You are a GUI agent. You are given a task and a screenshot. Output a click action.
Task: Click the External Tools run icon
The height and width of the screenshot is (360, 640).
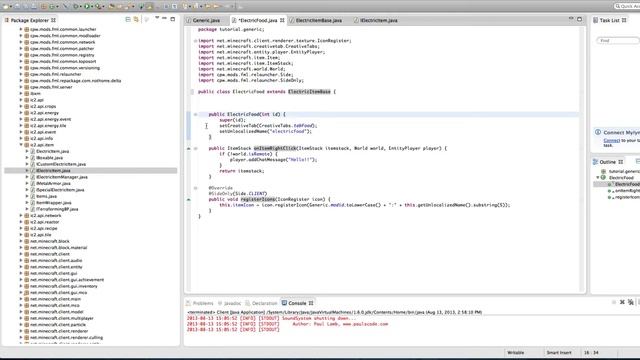tap(98, 7)
